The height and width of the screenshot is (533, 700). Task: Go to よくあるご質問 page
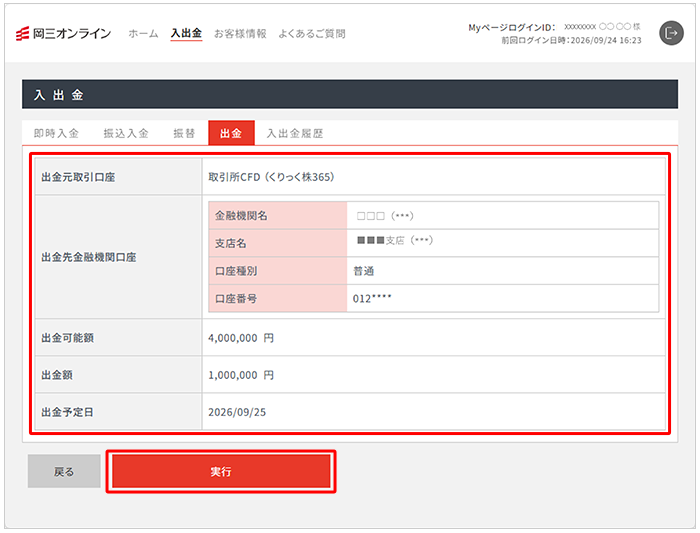[x=312, y=33]
